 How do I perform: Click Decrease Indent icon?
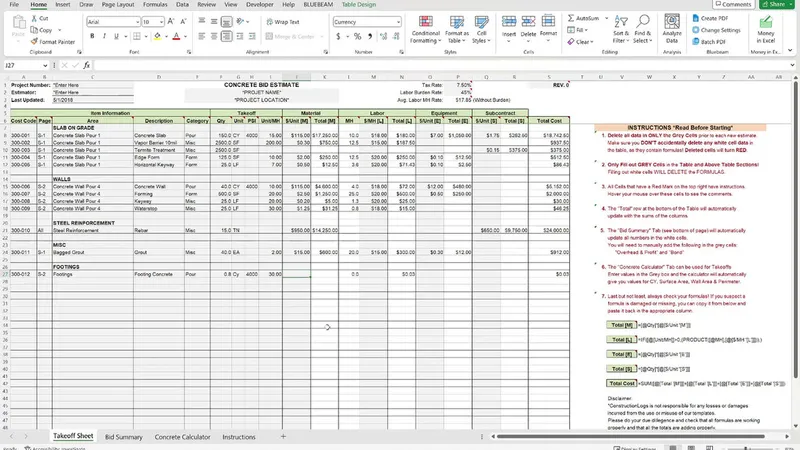[x=240, y=36]
